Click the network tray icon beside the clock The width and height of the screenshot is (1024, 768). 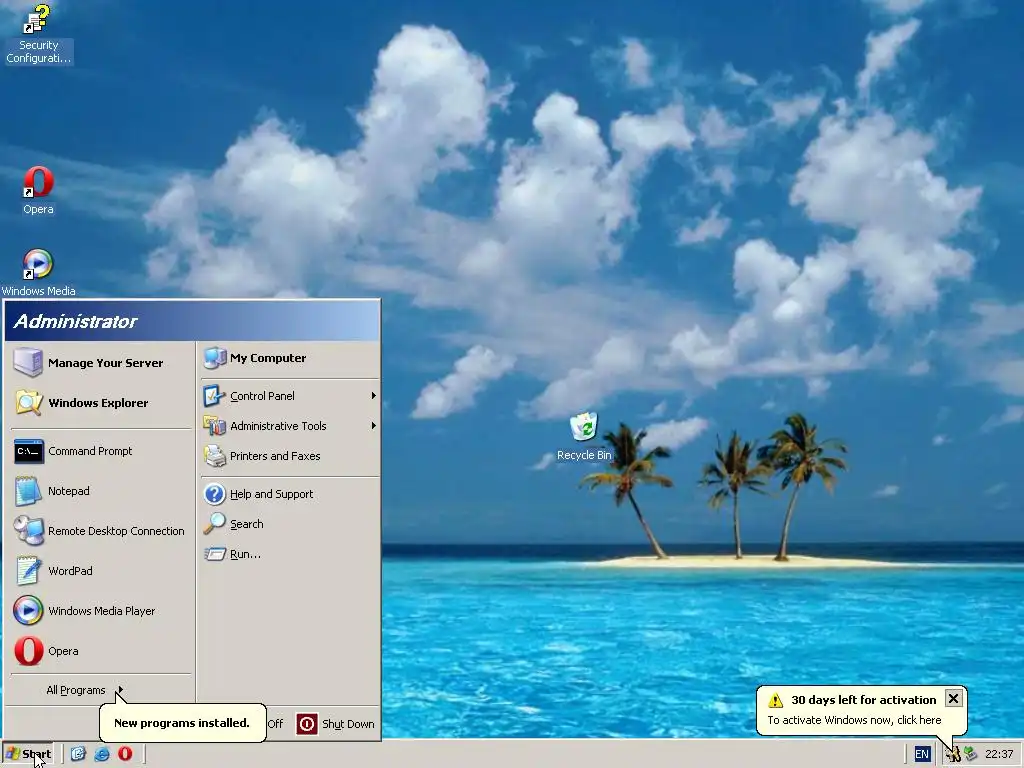970,754
